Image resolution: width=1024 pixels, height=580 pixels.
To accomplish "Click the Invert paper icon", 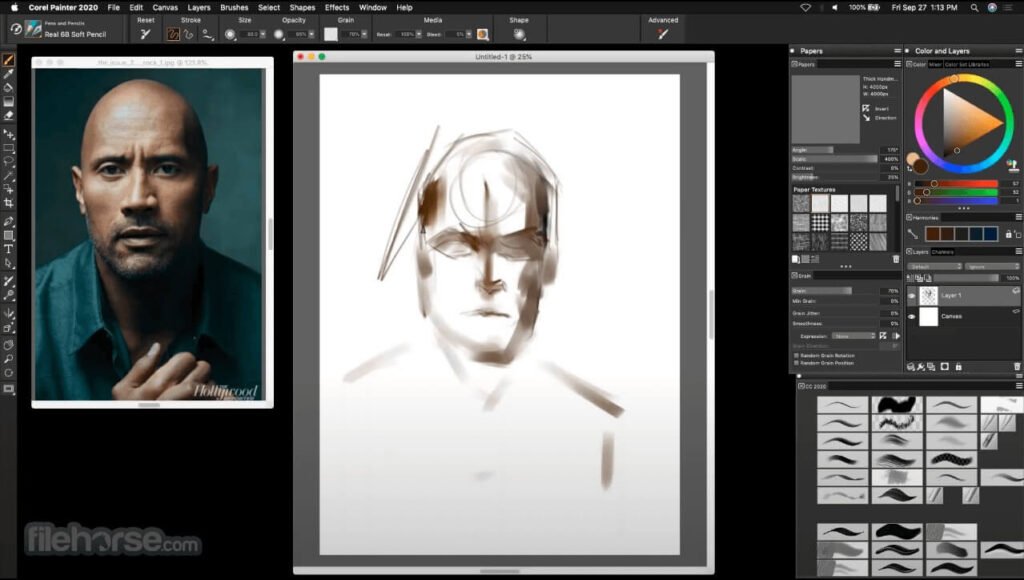I will pyautogui.click(x=866, y=108).
